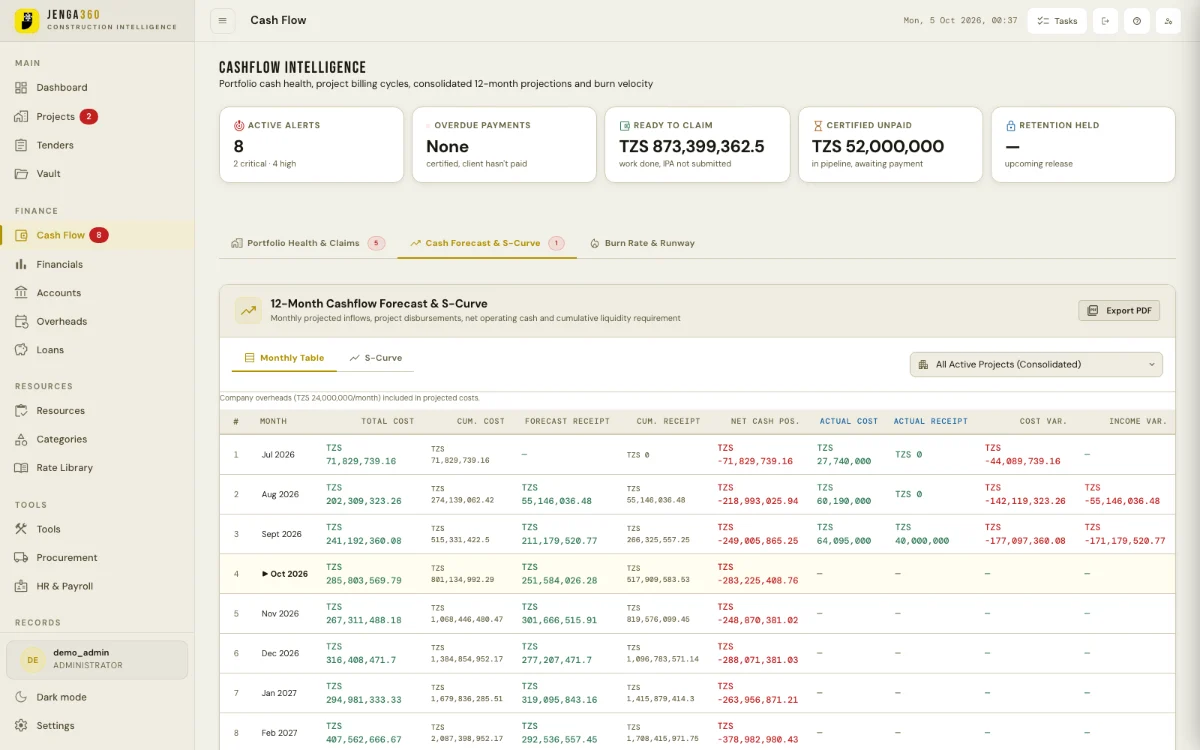The height and width of the screenshot is (750, 1200).
Task: Click the Retention Held card
Action: pyautogui.click(x=1083, y=145)
